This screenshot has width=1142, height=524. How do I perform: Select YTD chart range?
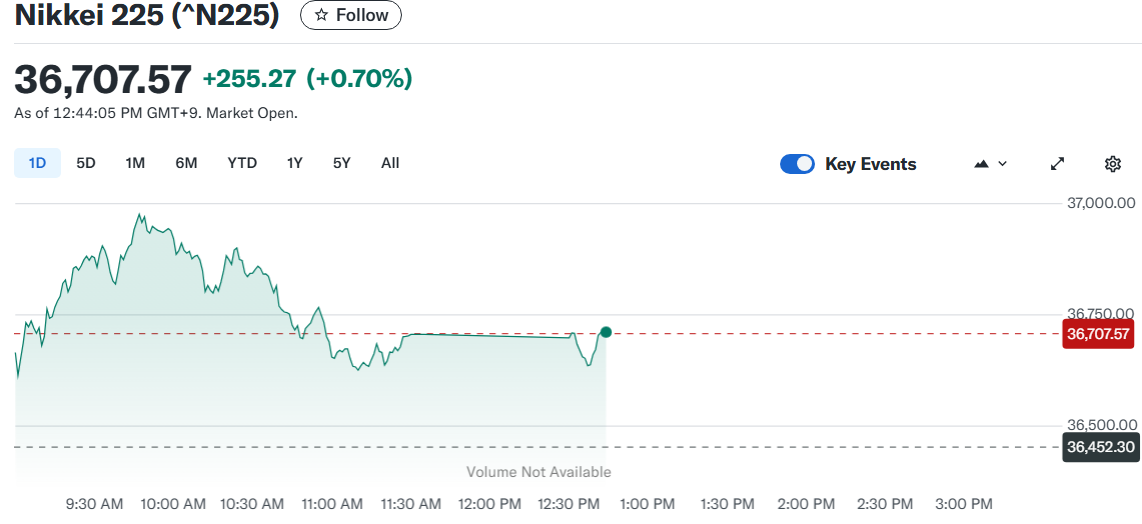(x=242, y=163)
